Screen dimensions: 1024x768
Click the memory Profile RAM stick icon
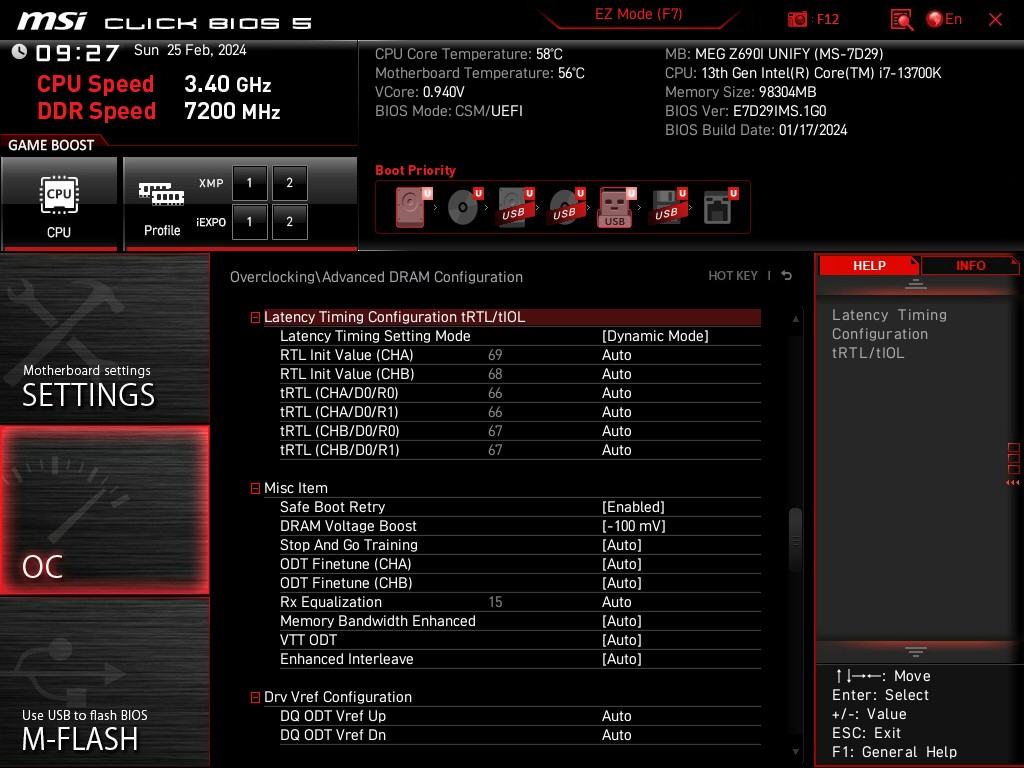(161, 194)
